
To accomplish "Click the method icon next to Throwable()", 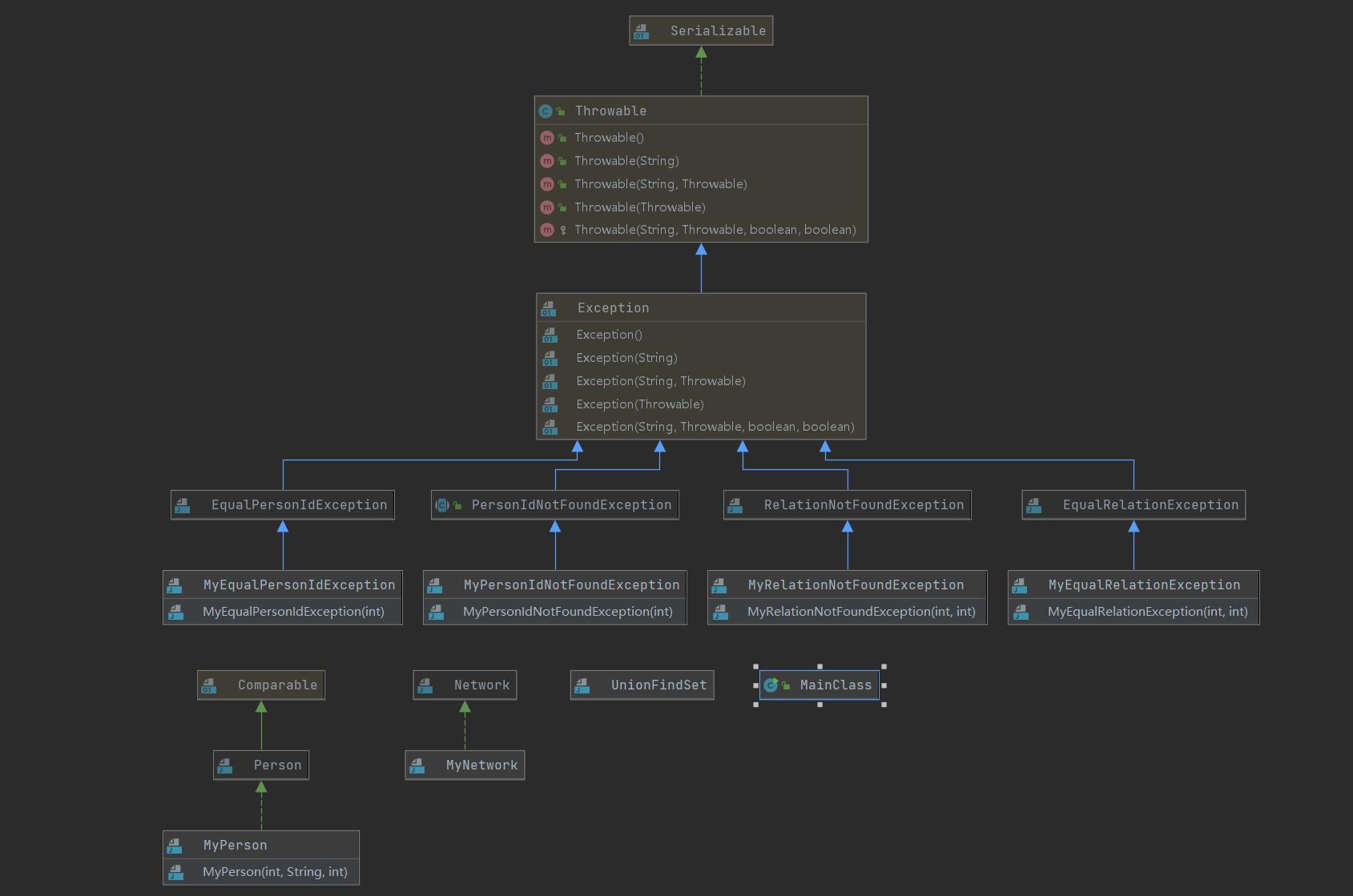I will pyautogui.click(x=547, y=138).
